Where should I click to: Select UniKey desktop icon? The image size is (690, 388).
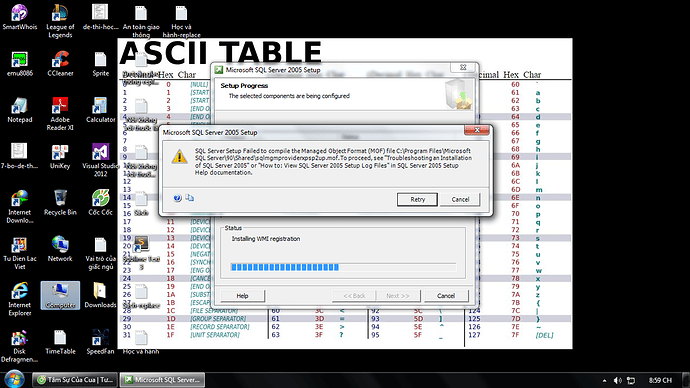click(x=60, y=157)
